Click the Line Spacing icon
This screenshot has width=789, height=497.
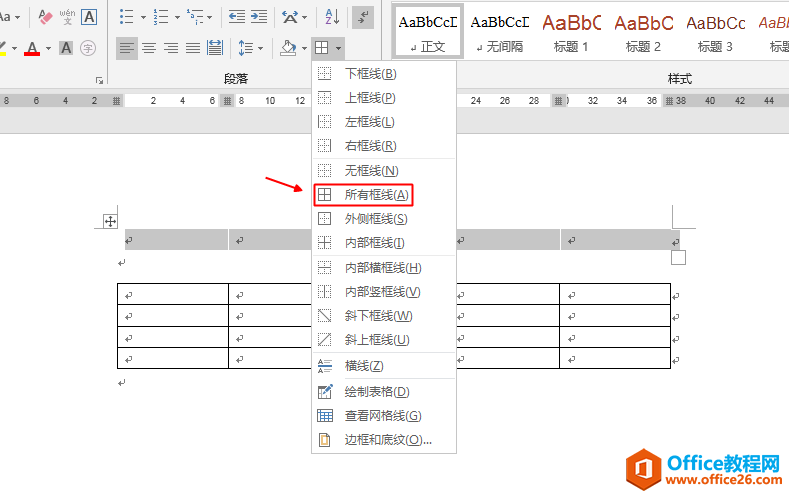[246, 48]
